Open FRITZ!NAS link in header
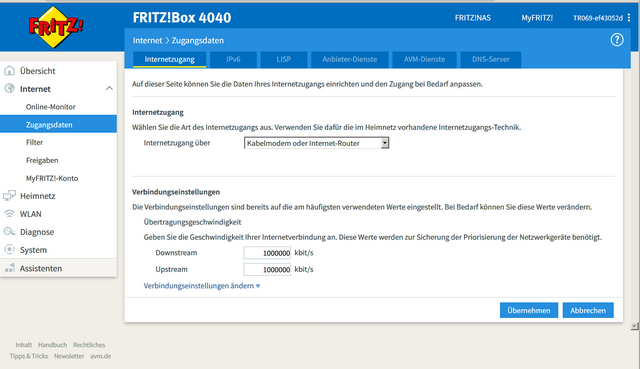The height and width of the screenshot is (369, 640). tap(473, 18)
